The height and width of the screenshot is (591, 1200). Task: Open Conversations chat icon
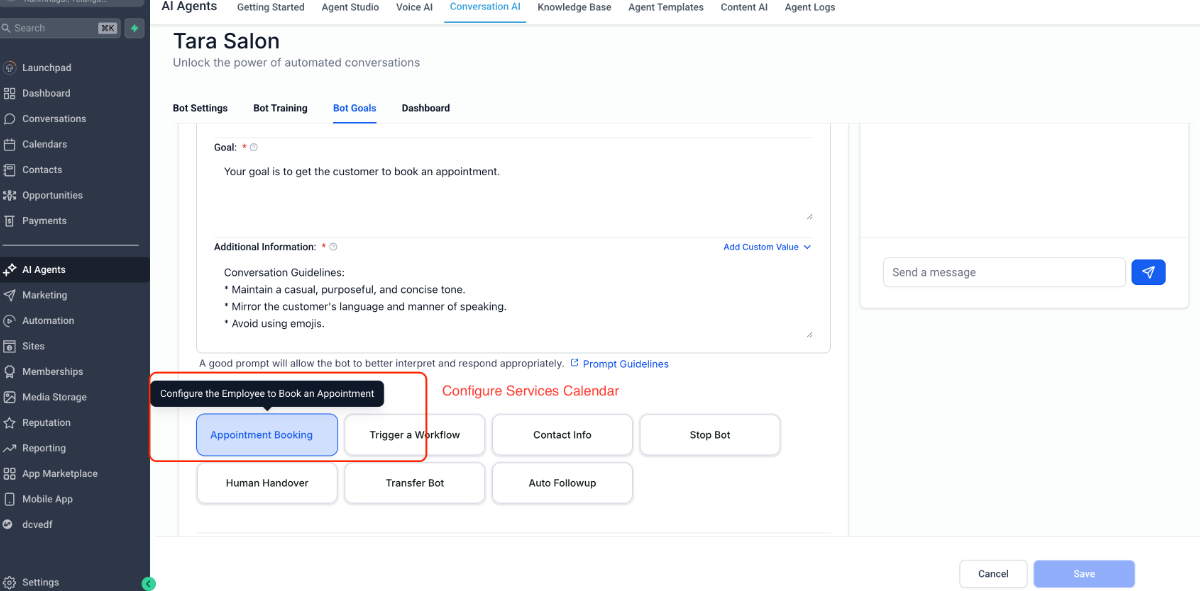coord(9,119)
